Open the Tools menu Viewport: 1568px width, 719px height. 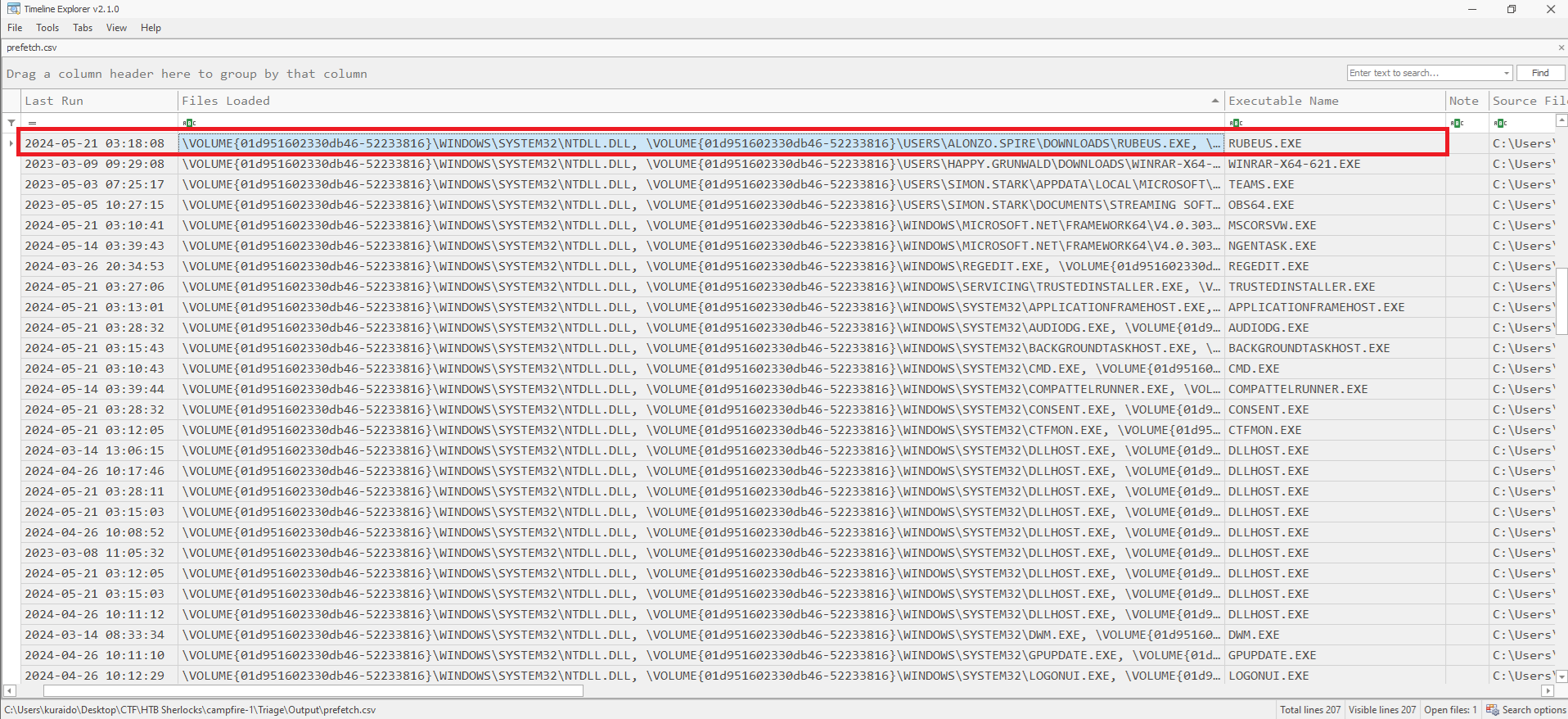coord(47,28)
